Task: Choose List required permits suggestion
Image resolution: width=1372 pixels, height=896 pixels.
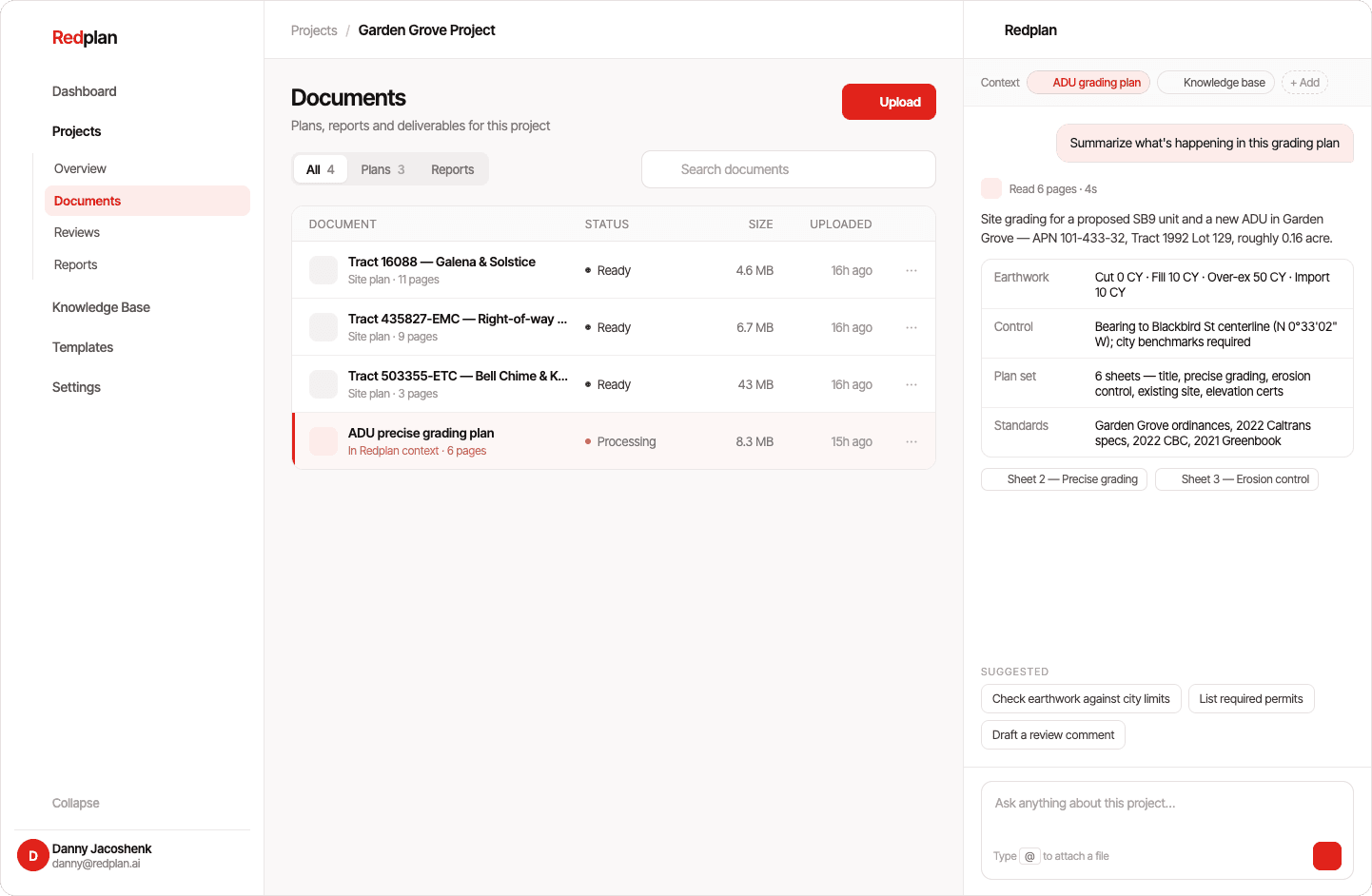Action: (x=1251, y=699)
